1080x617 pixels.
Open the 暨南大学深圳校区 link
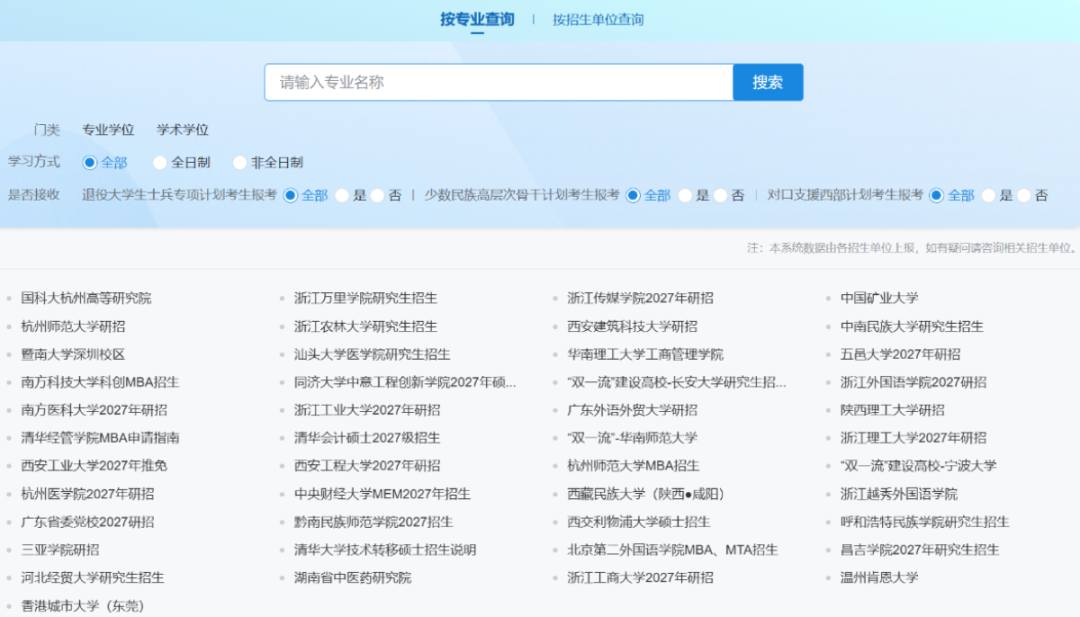[x=73, y=355]
